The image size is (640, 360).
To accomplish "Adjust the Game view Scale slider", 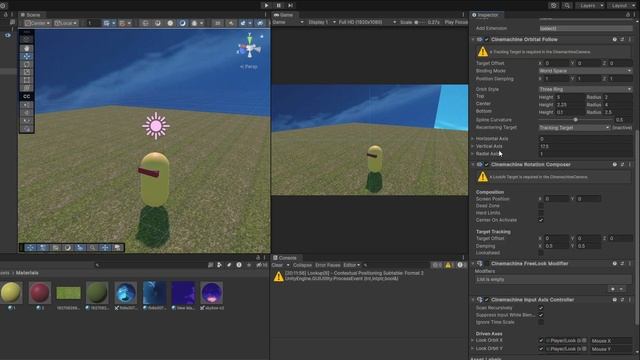I will (420, 22).
